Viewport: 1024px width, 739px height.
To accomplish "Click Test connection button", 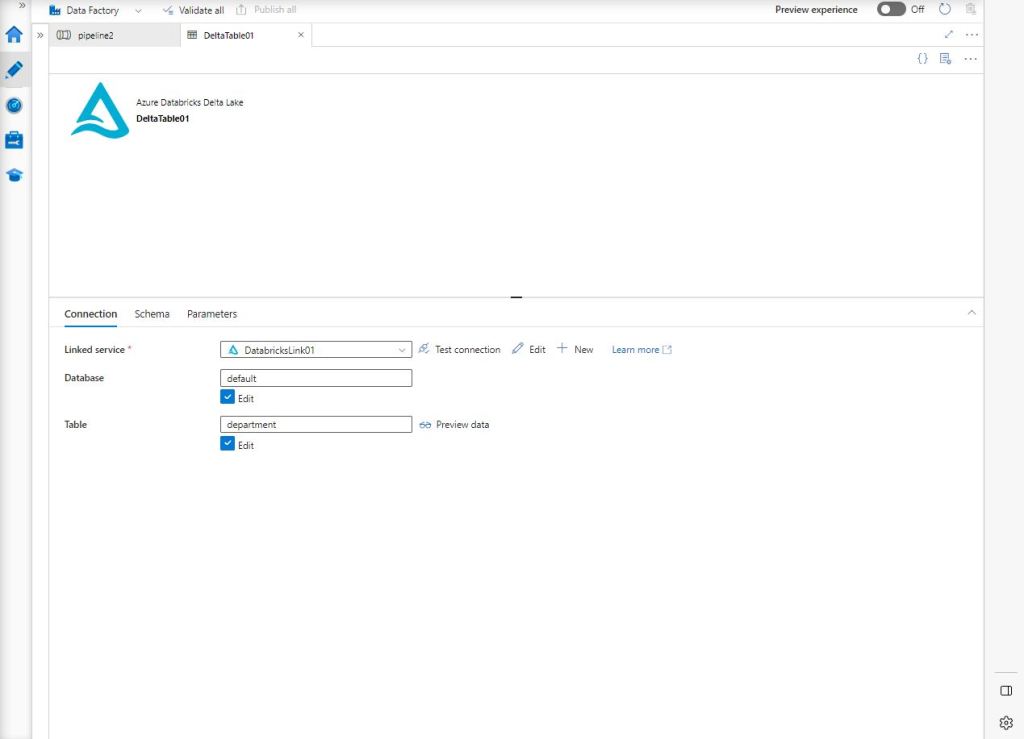I will [459, 350].
